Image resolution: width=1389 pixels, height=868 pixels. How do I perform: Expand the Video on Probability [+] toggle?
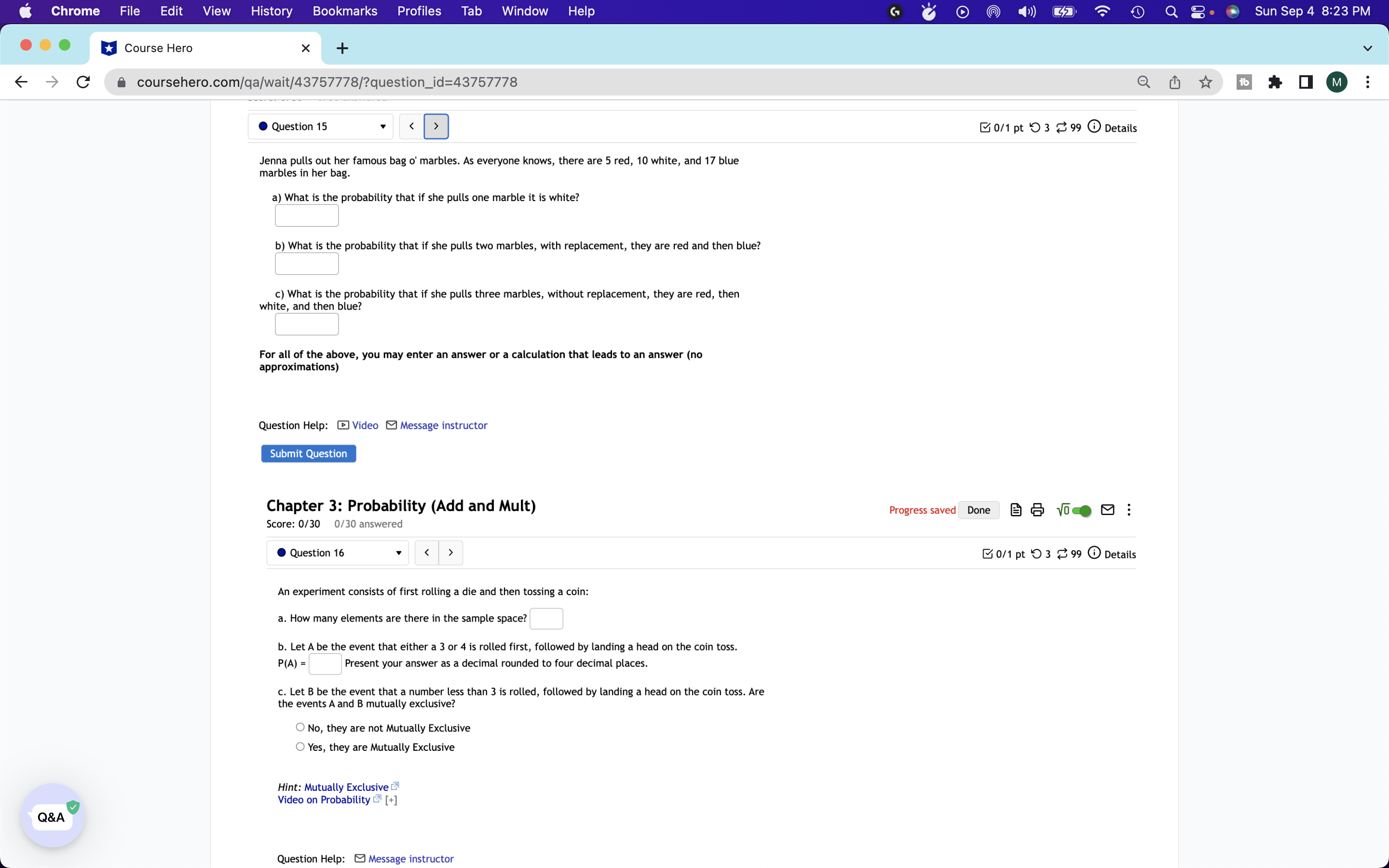(x=391, y=800)
